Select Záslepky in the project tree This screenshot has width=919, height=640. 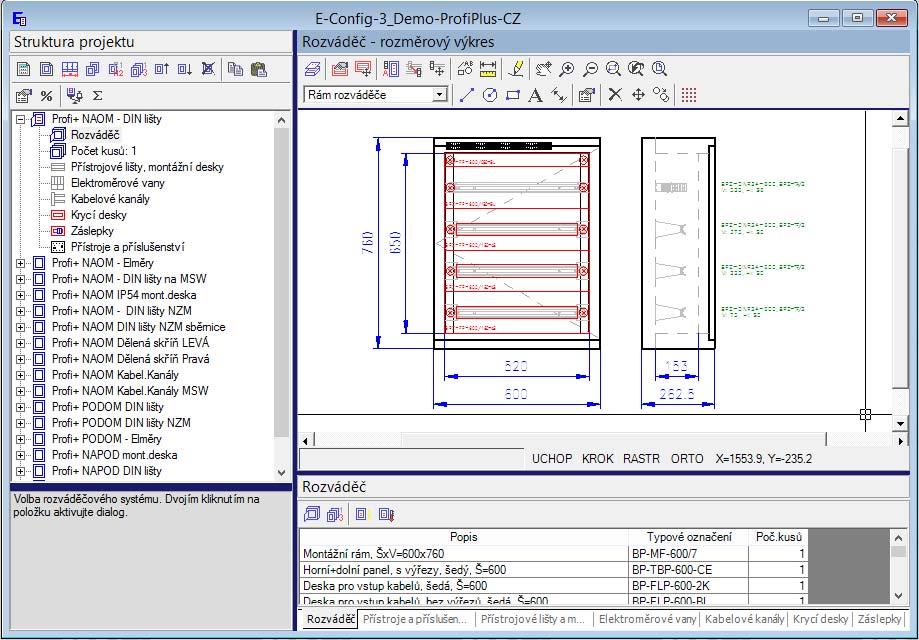coord(92,231)
